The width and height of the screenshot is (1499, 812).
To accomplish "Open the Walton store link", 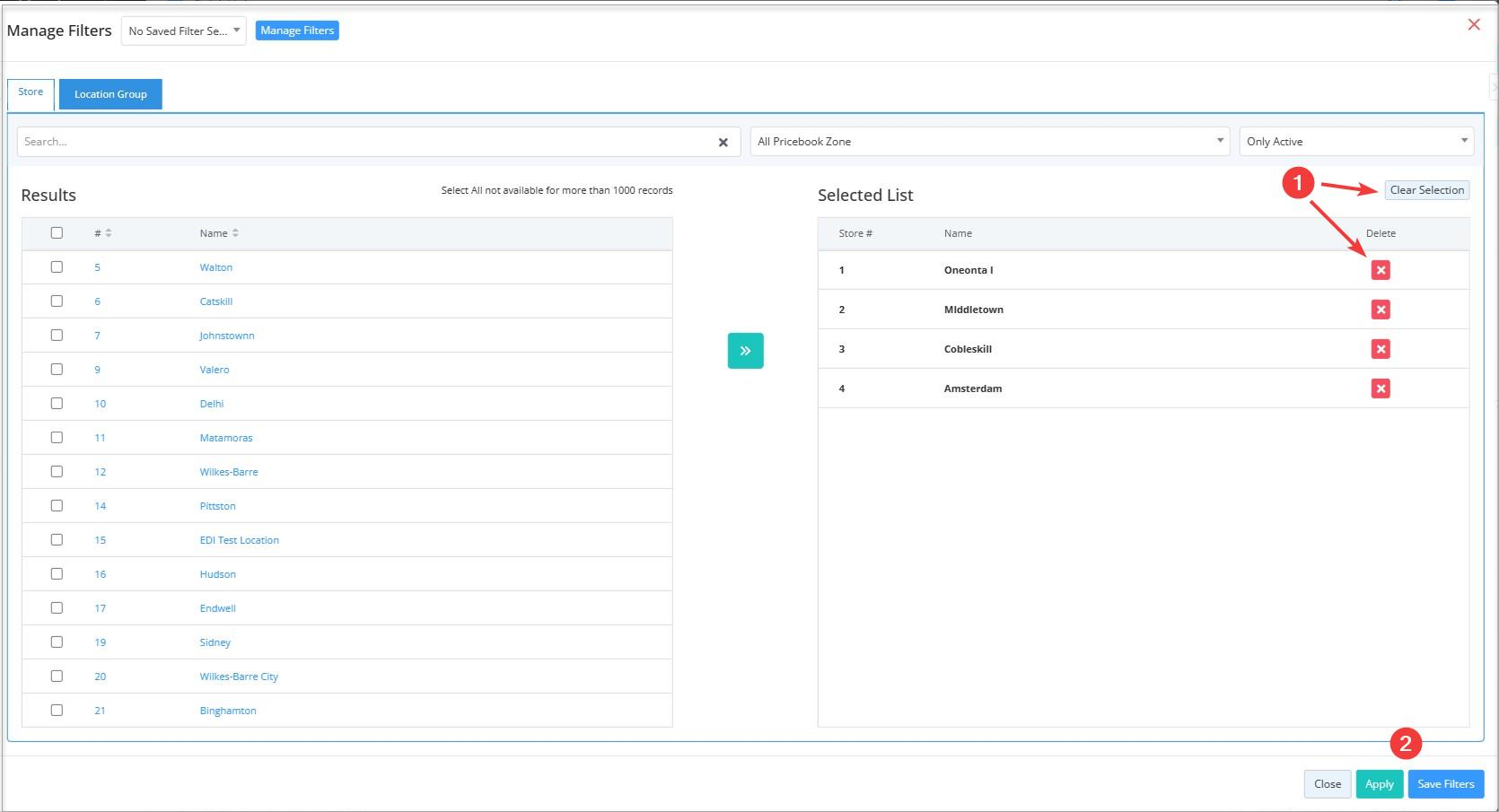I will [216, 267].
